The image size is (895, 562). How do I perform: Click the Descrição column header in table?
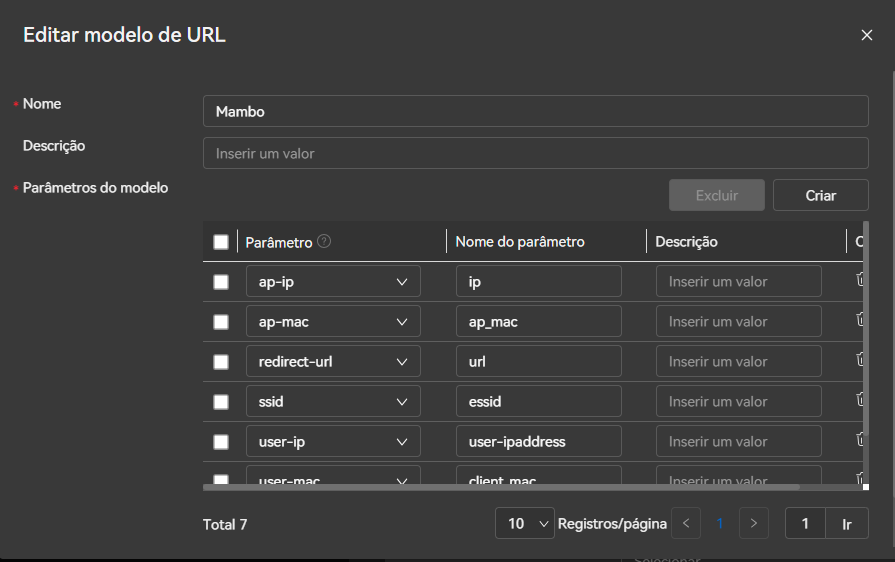tap(686, 242)
